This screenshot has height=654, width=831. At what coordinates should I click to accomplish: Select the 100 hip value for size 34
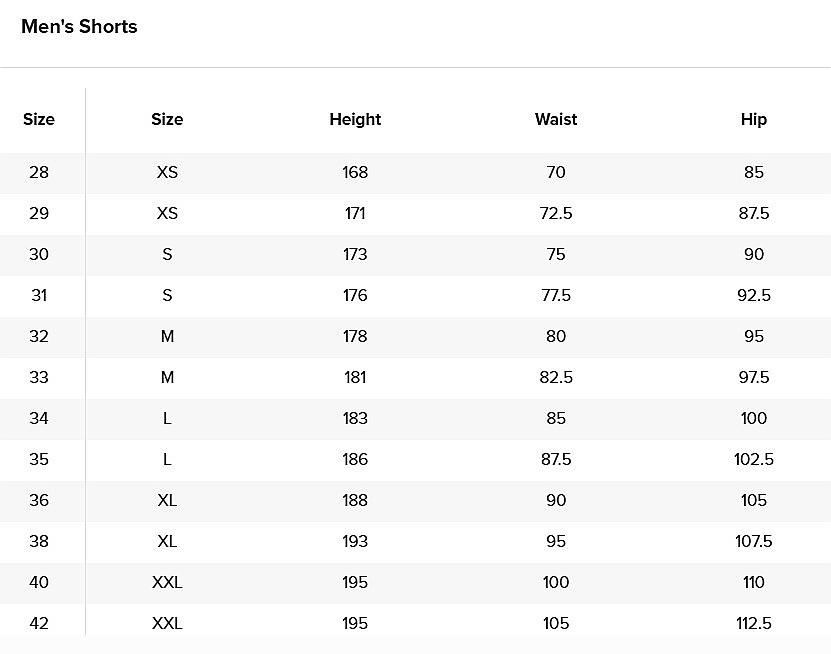[x=754, y=418]
